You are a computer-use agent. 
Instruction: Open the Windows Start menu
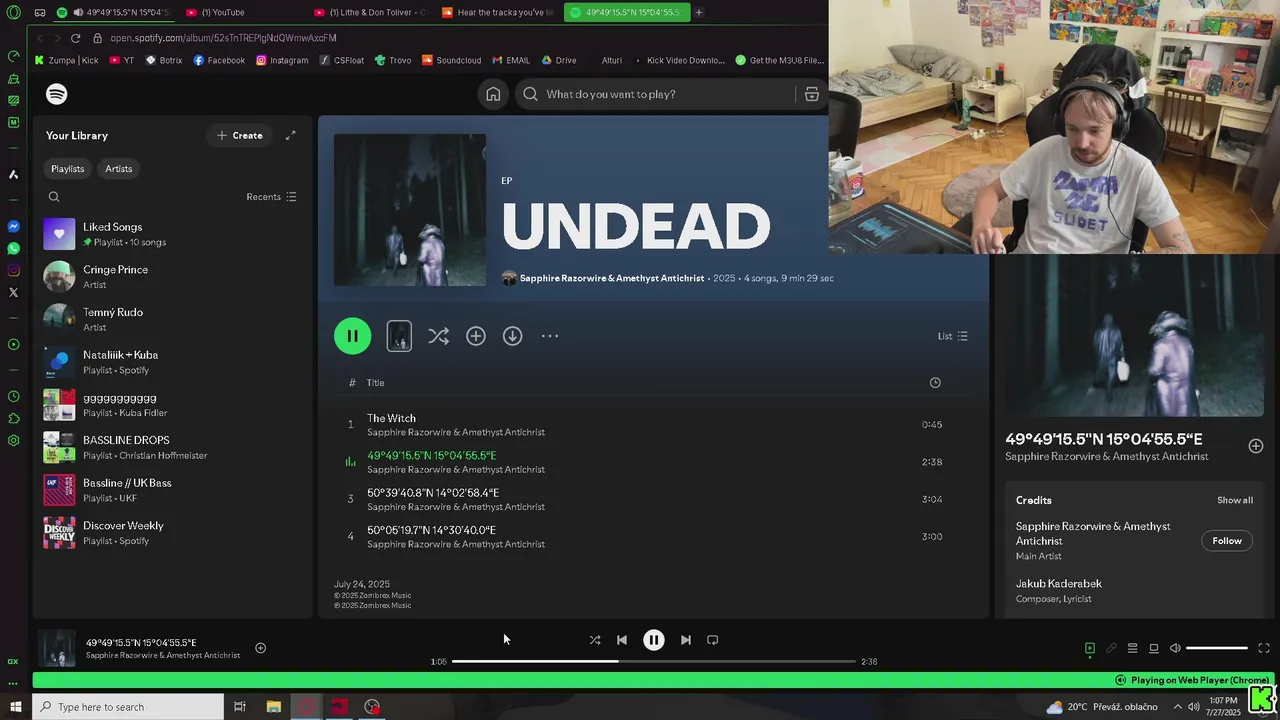click(x=15, y=707)
